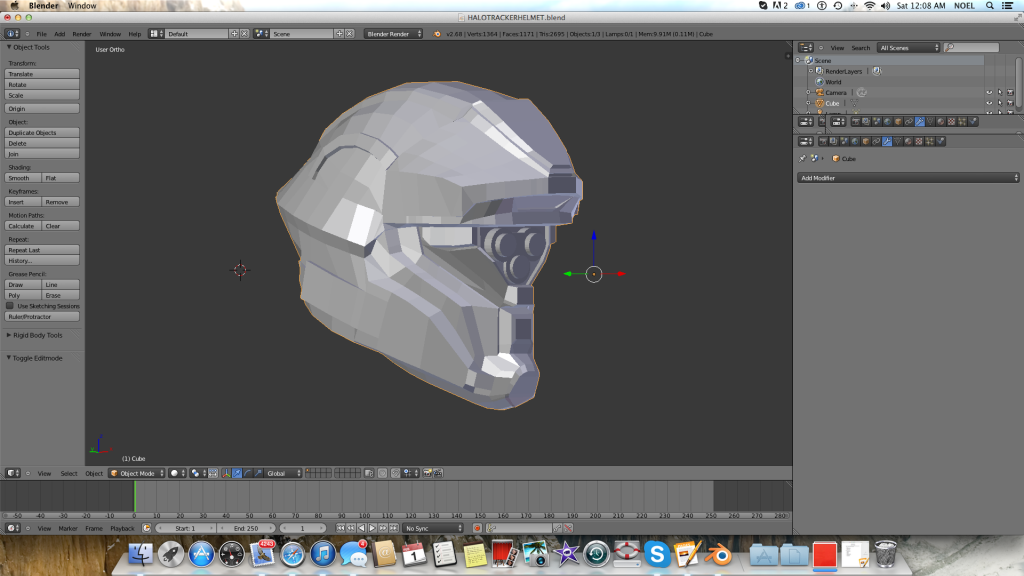The height and width of the screenshot is (576, 1024).
Task: Open Texture tab in lower properties row
Action: coord(919,141)
